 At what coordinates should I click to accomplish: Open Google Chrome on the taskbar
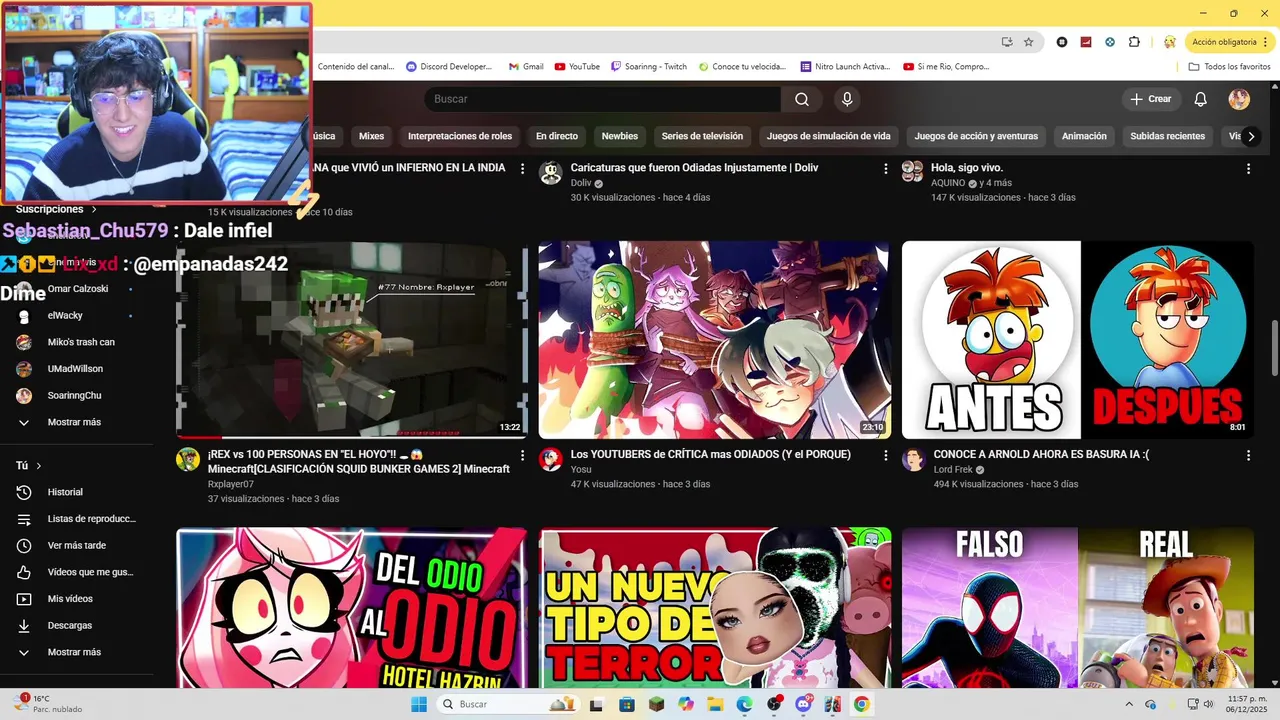[861, 704]
